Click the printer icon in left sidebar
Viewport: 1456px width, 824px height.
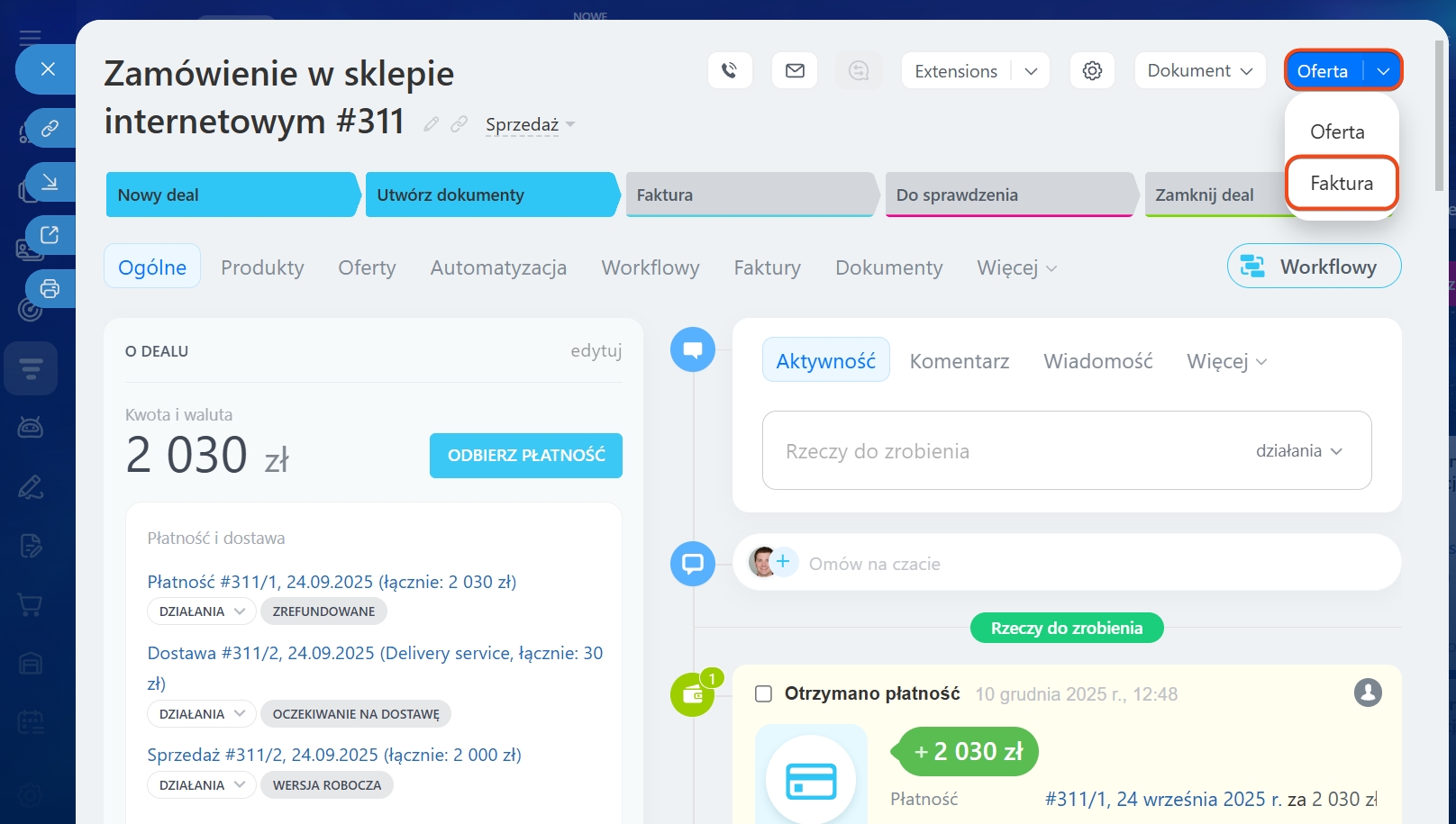click(x=50, y=289)
